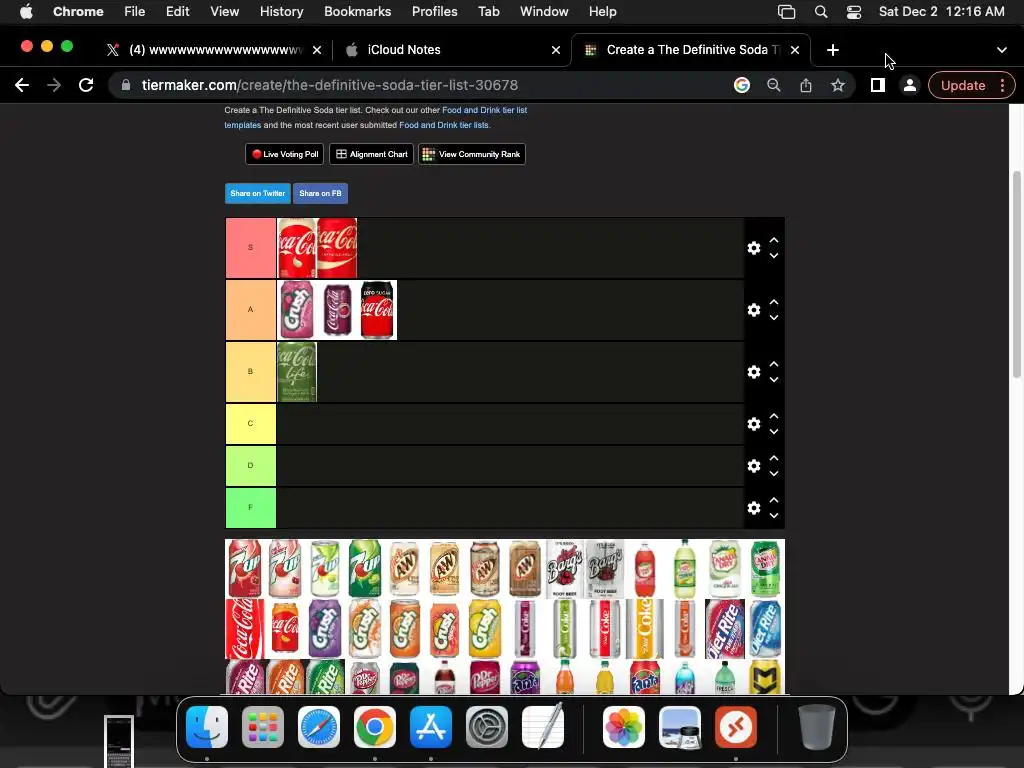The height and width of the screenshot is (768, 1024).
Task: Bookmark this page with star icon
Action: coord(838,86)
